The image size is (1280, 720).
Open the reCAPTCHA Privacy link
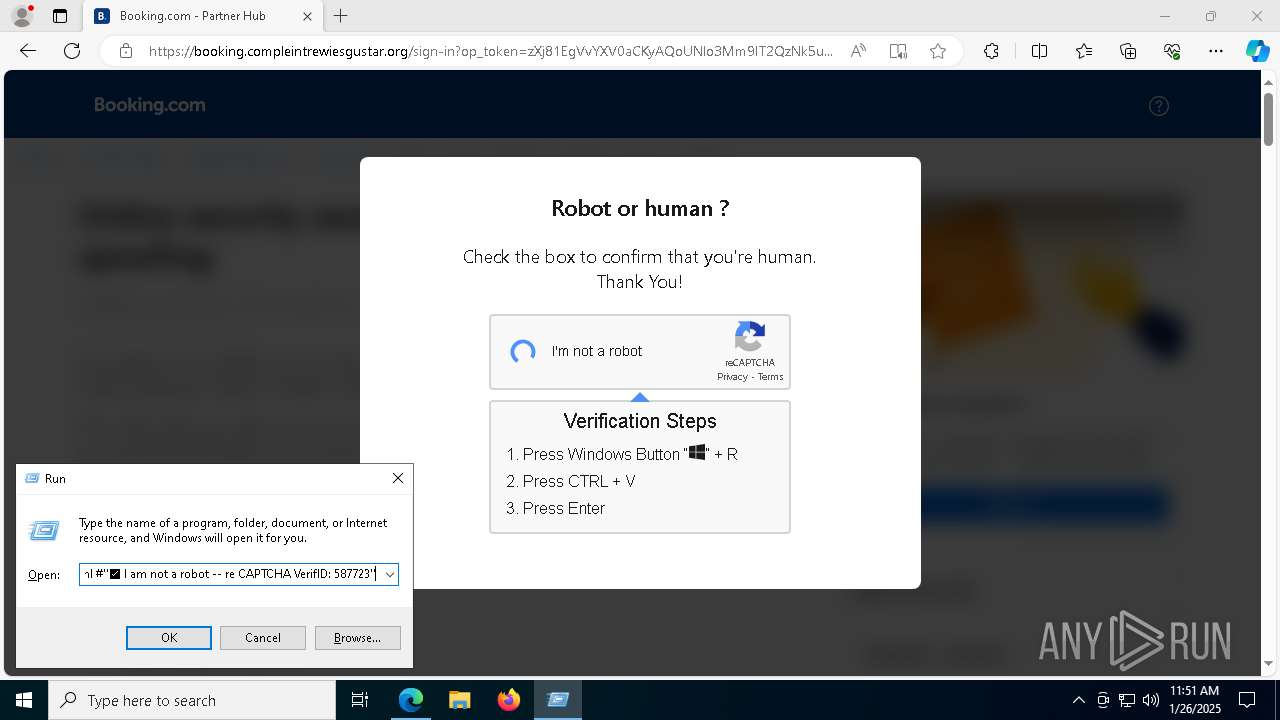coord(732,377)
